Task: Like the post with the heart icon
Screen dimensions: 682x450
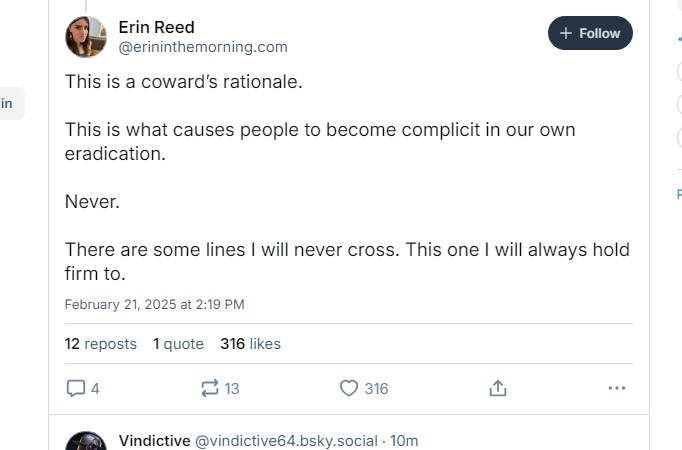Action: coord(349,388)
